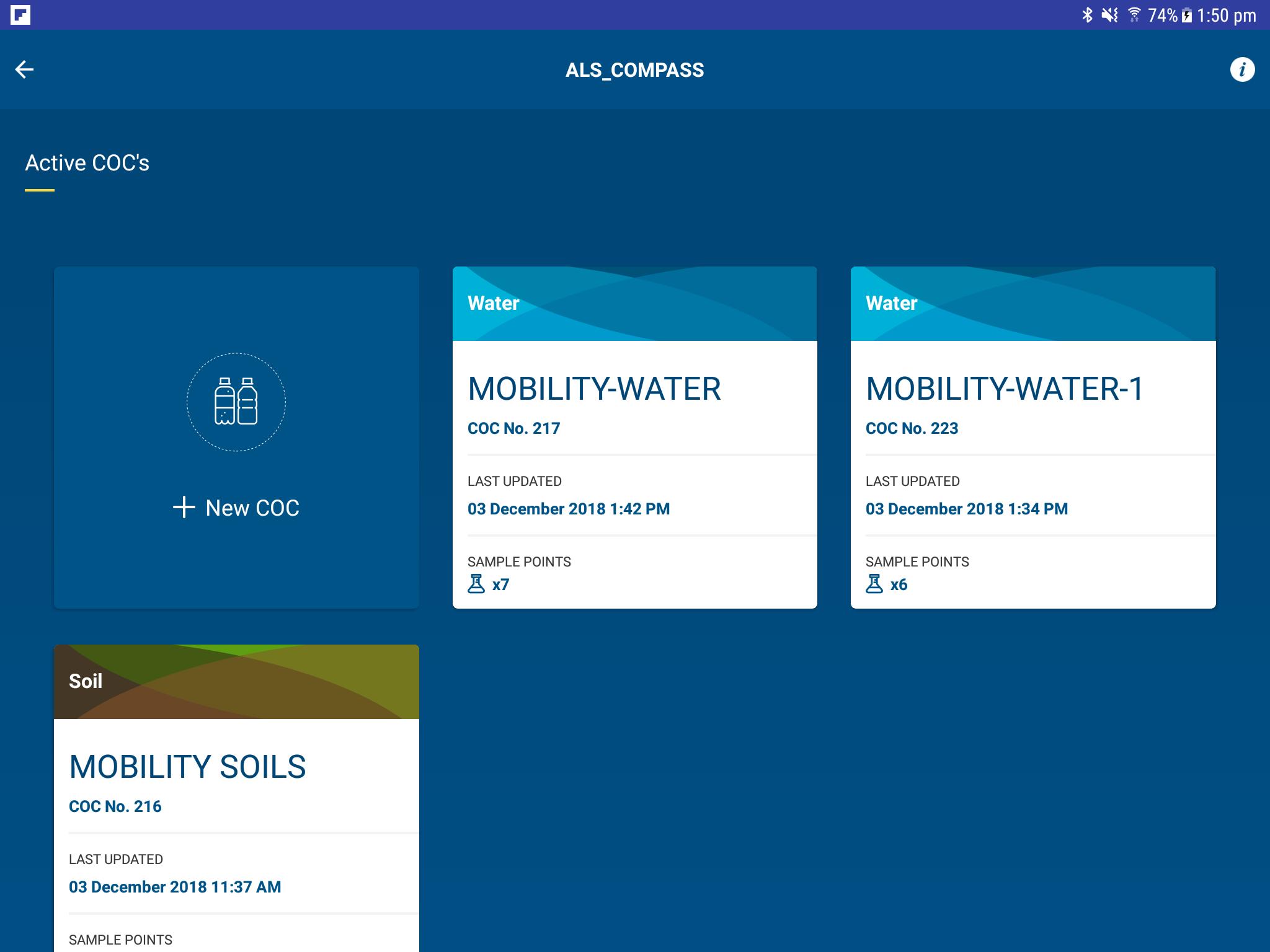Tap the battery charging icon
The width and height of the screenshot is (1270, 952).
[x=1187, y=15]
